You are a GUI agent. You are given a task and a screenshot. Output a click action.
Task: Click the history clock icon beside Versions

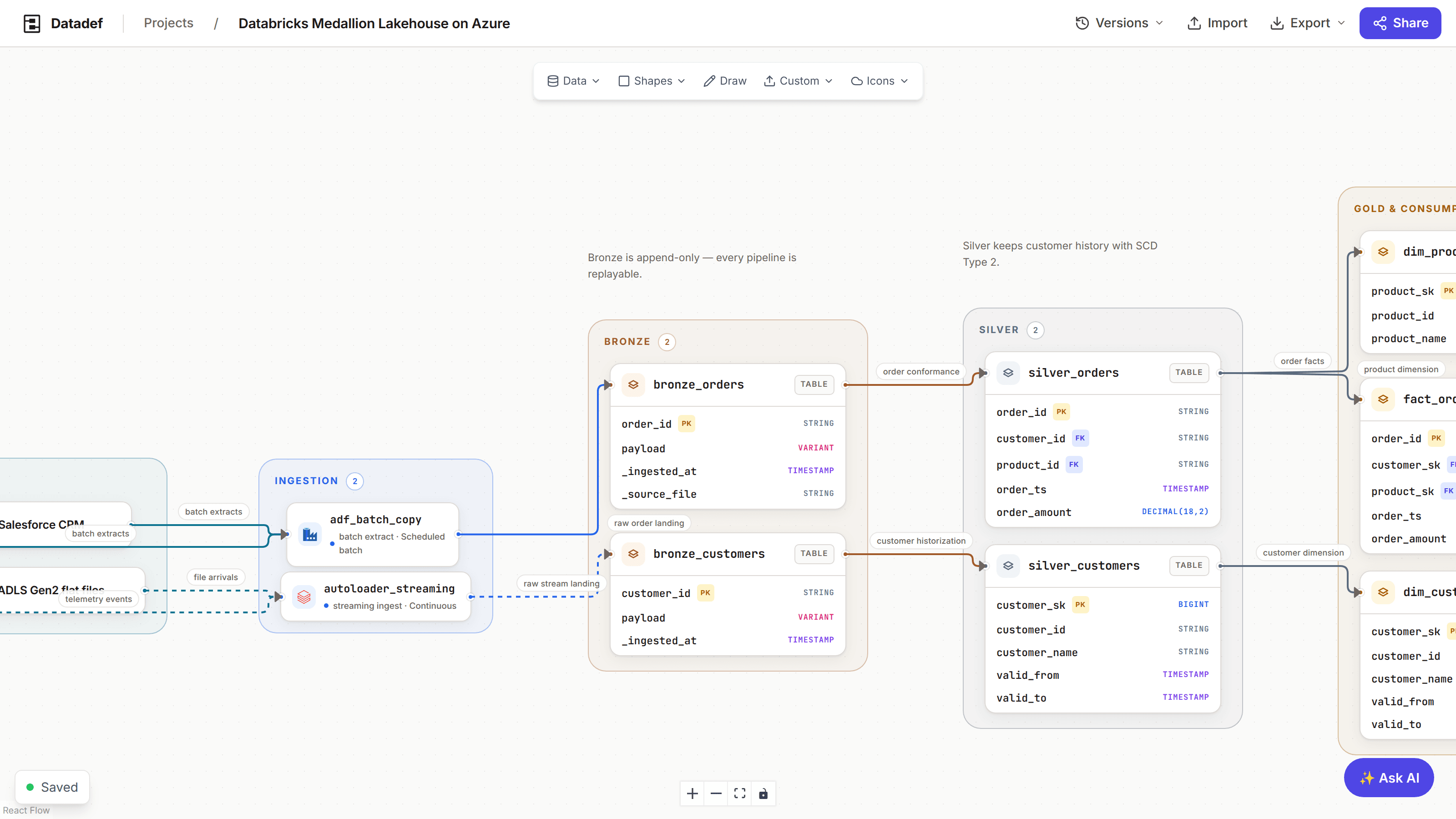1082,23
